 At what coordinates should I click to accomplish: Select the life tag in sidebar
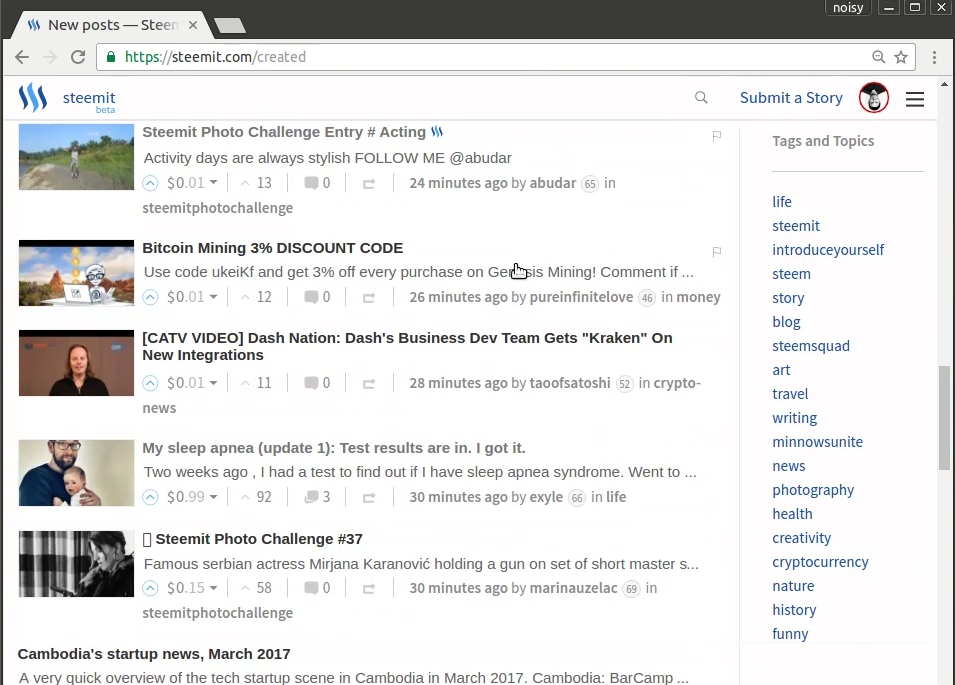pyautogui.click(x=782, y=202)
